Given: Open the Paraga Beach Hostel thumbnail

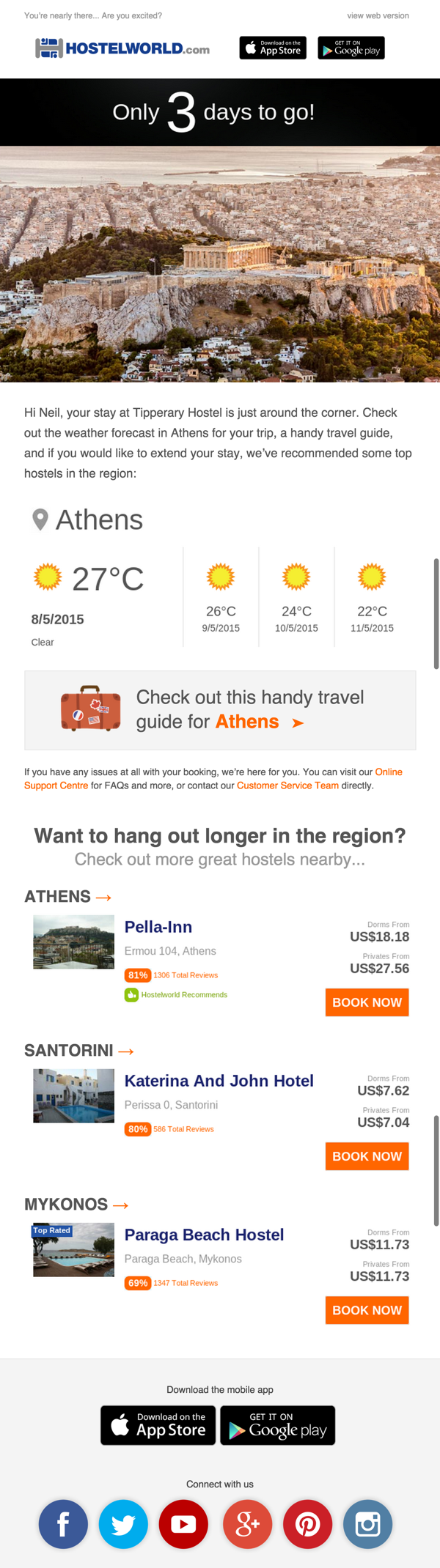Looking at the screenshot, I should (73, 1250).
